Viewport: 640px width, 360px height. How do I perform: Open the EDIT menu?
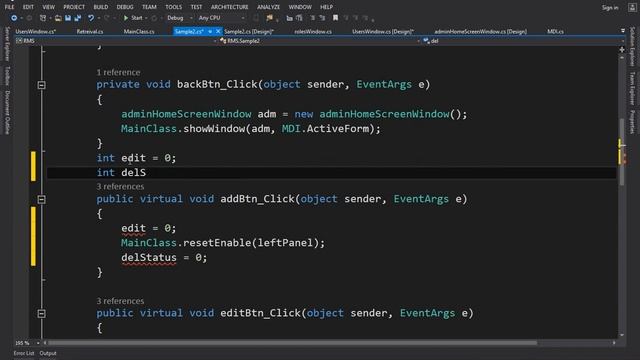point(28,7)
